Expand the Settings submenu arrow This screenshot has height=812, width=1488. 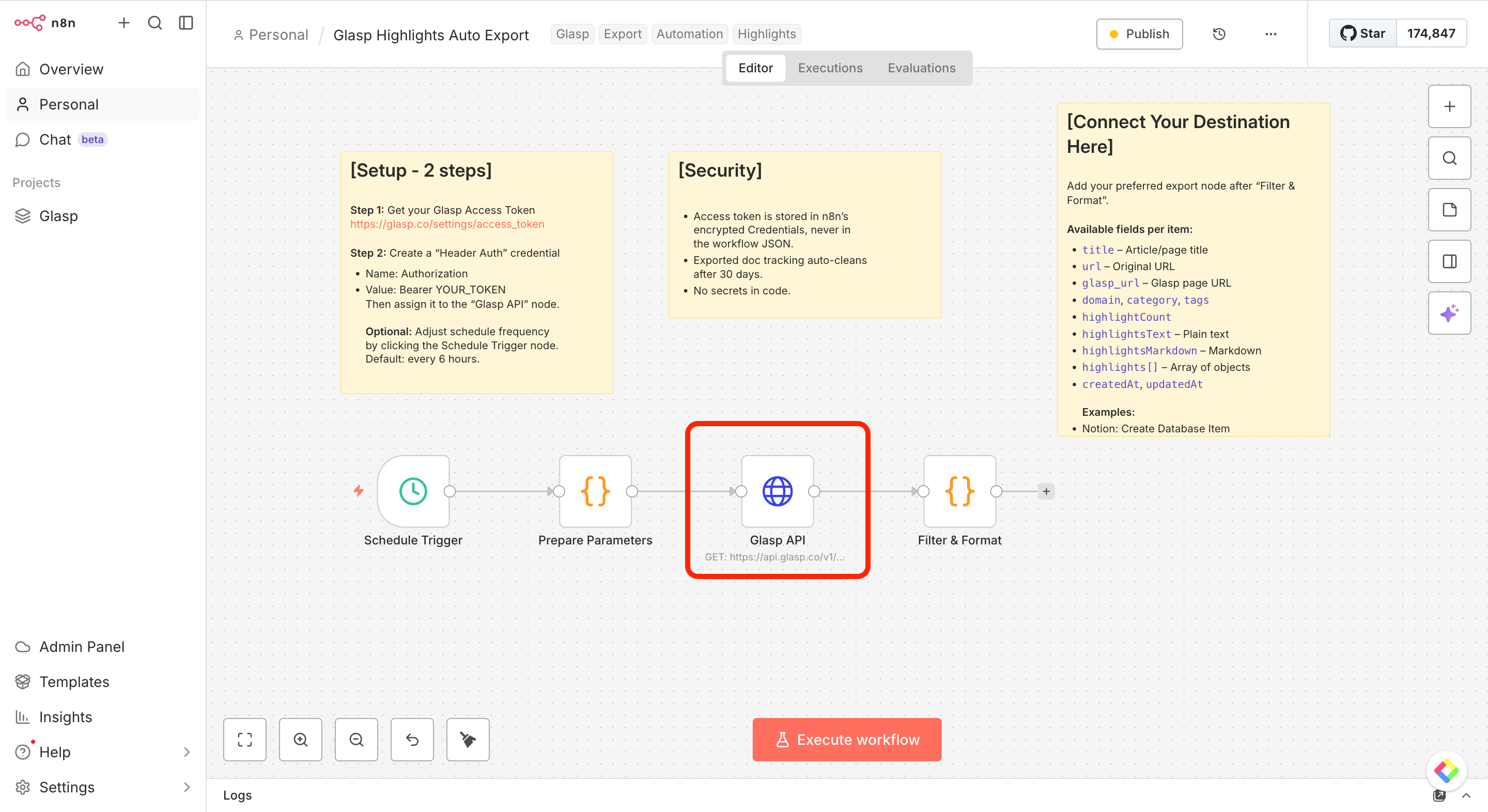(187, 787)
